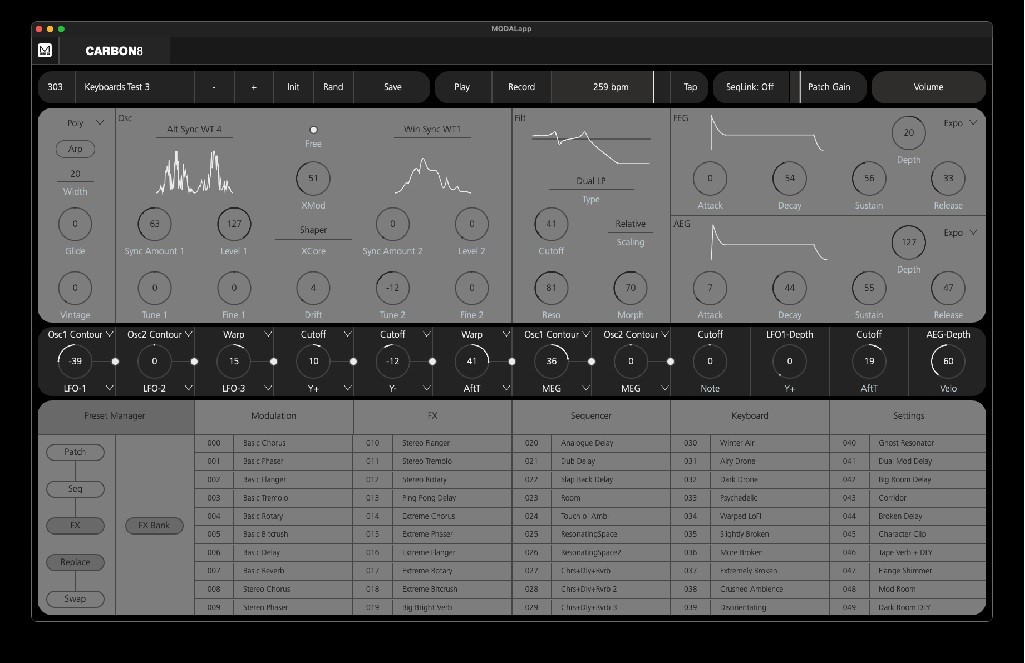Viewport: 1025px width, 663px height.
Task: Toggle the Seq preset type button
Action: [75, 489]
